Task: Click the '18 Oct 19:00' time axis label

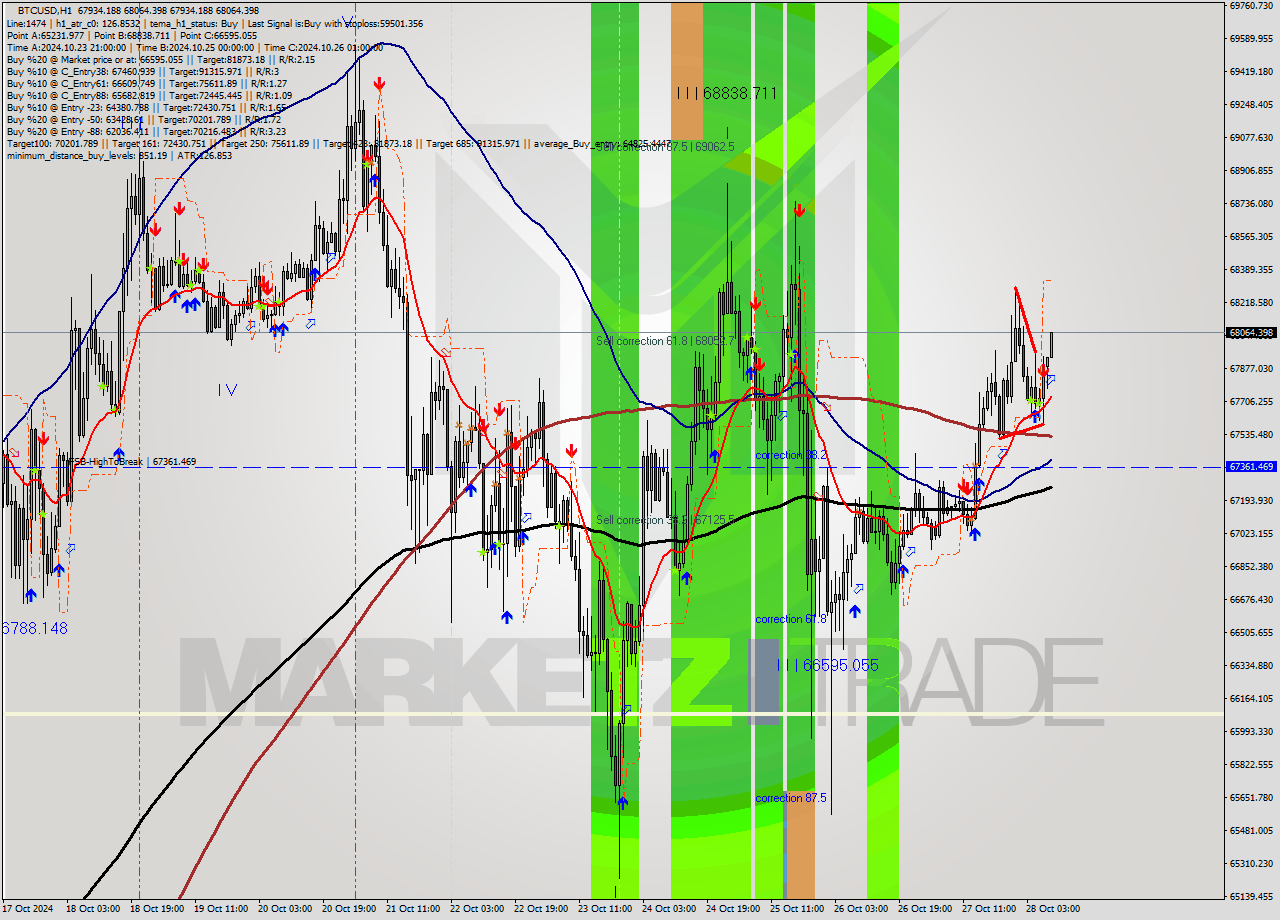Action: tap(155, 909)
